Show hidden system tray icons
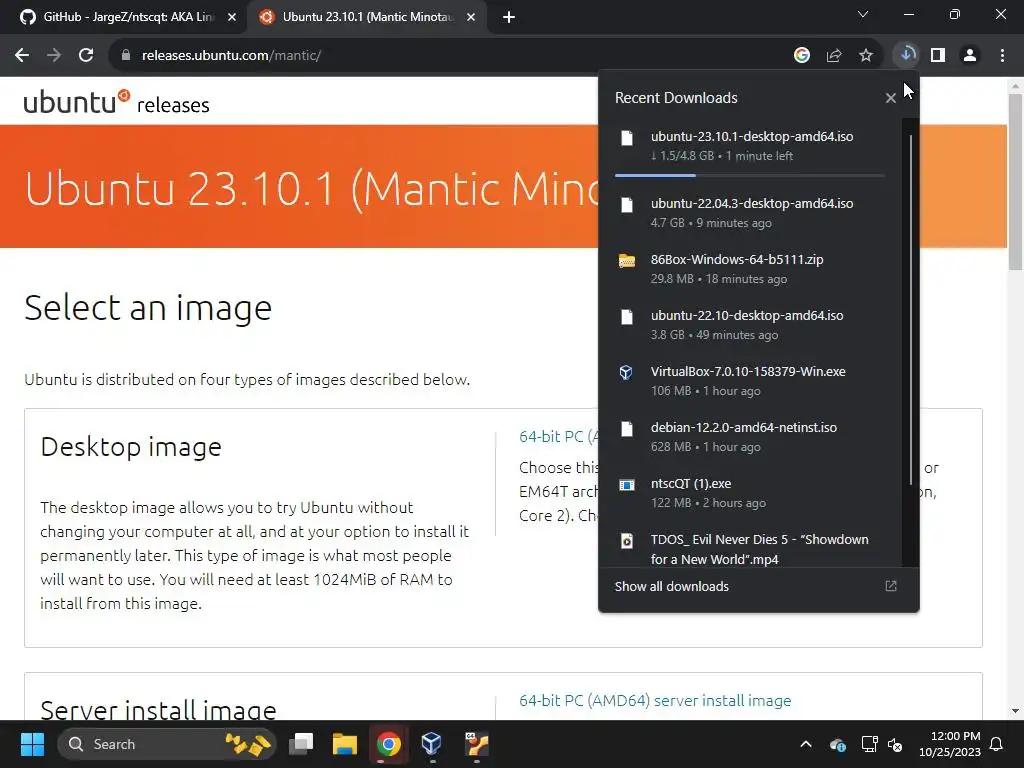This screenshot has width=1024, height=768. pyautogui.click(x=806, y=744)
